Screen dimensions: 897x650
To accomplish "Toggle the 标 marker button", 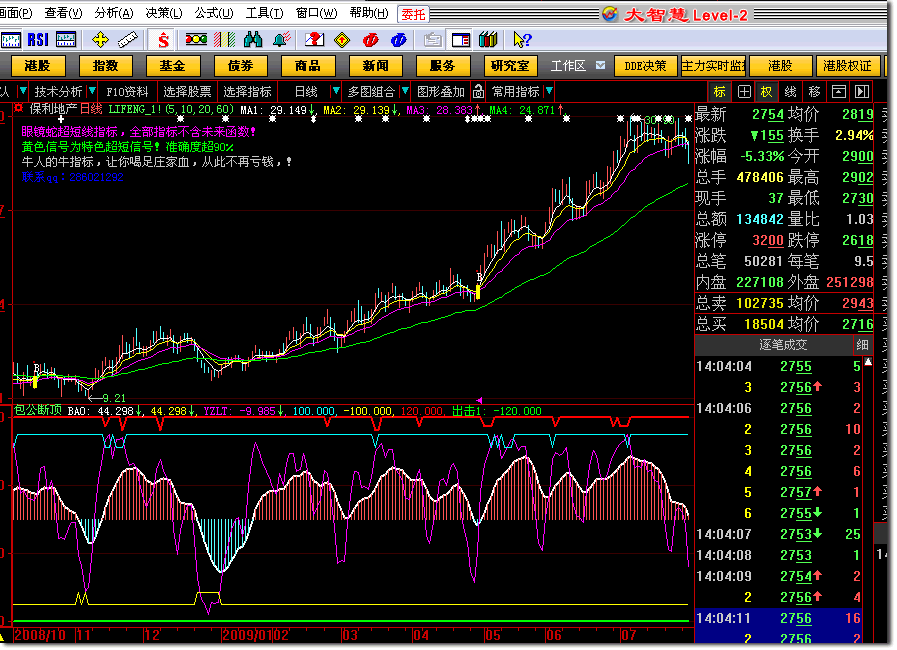I will 720,92.
